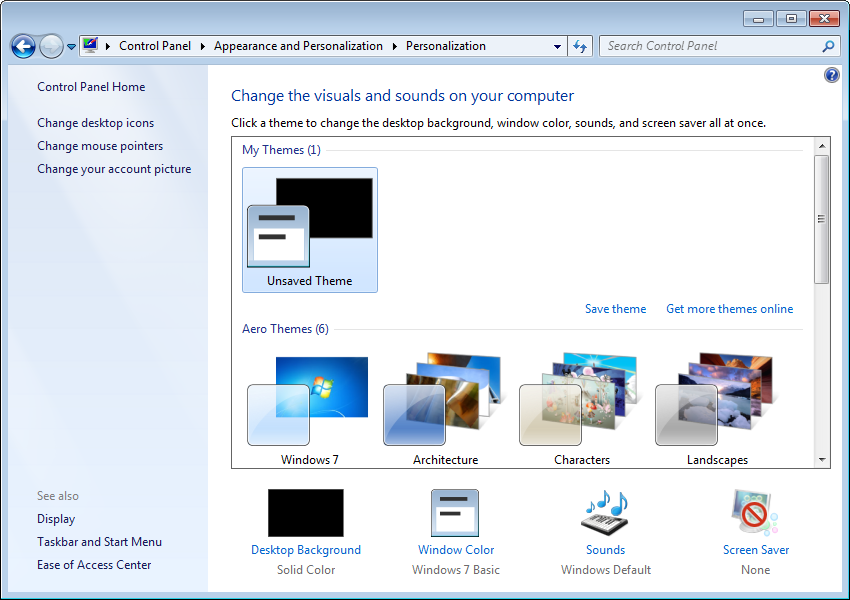
Task: Click the Screen Saver icon
Action: coord(755,513)
